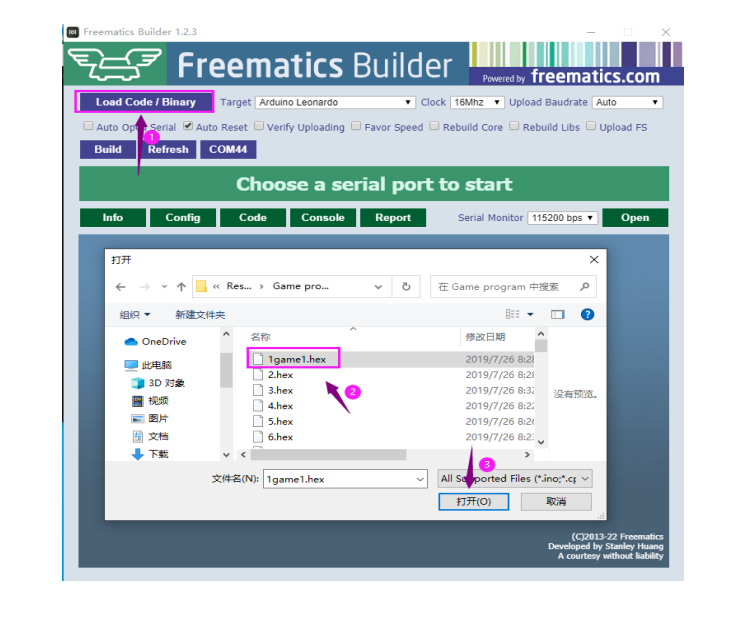Select OneDrive in navigation pane
The width and height of the screenshot is (731, 622).
[x=155, y=342]
